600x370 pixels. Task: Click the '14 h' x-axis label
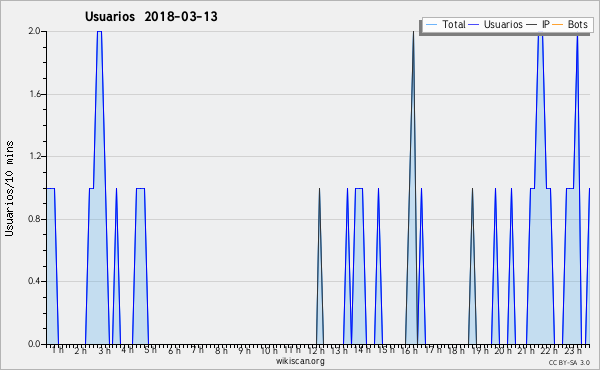pos(362,350)
